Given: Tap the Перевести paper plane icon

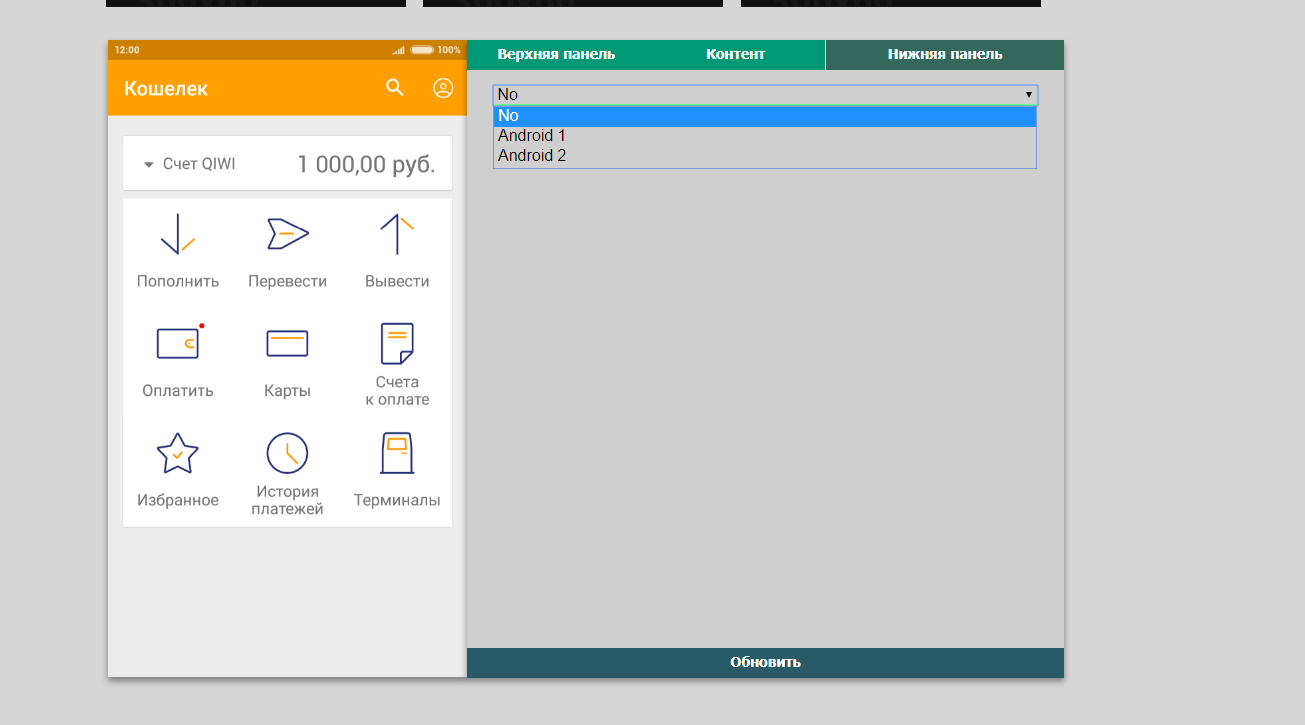Looking at the screenshot, I should click(x=287, y=234).
